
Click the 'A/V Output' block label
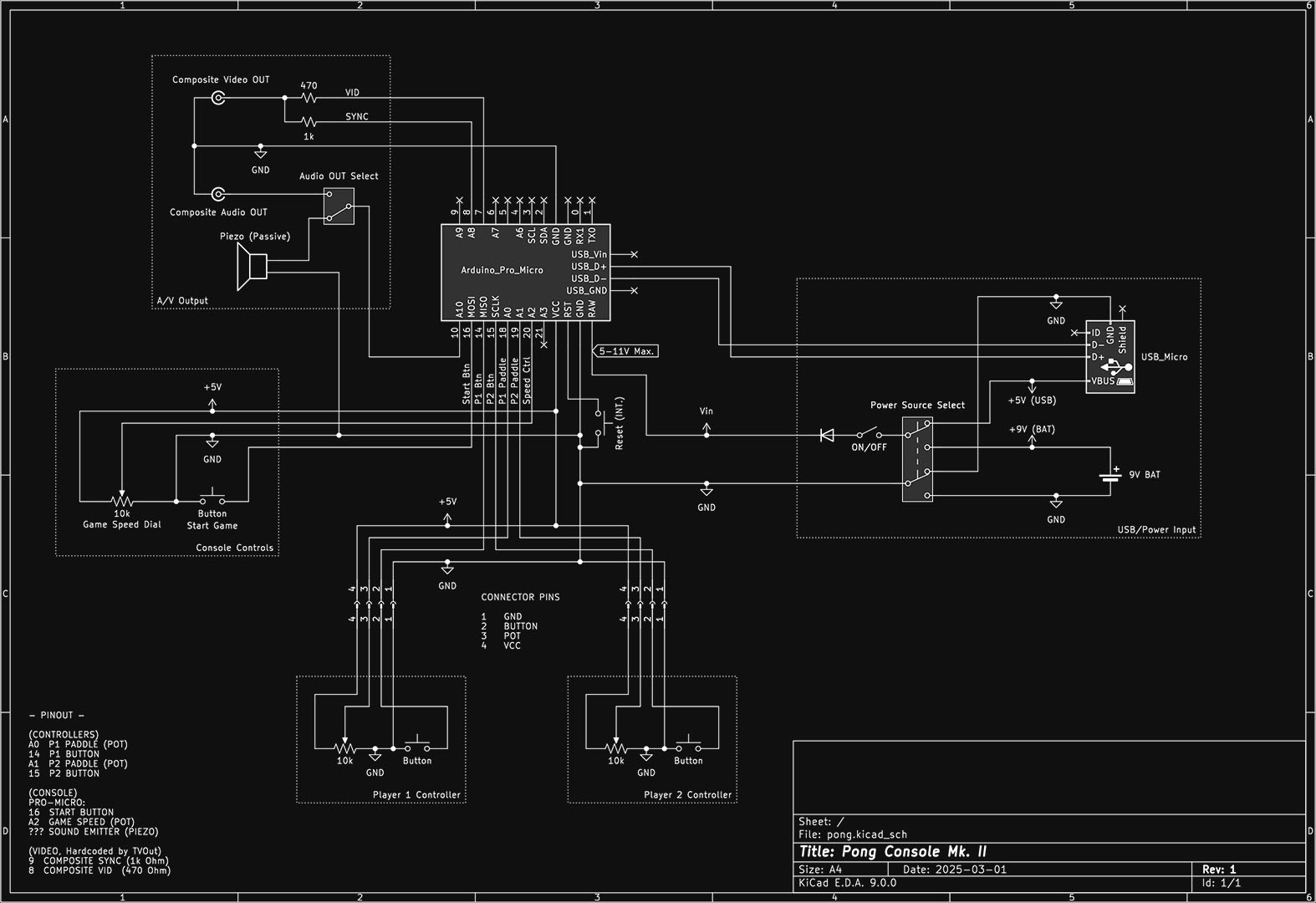tap(182, 301)
